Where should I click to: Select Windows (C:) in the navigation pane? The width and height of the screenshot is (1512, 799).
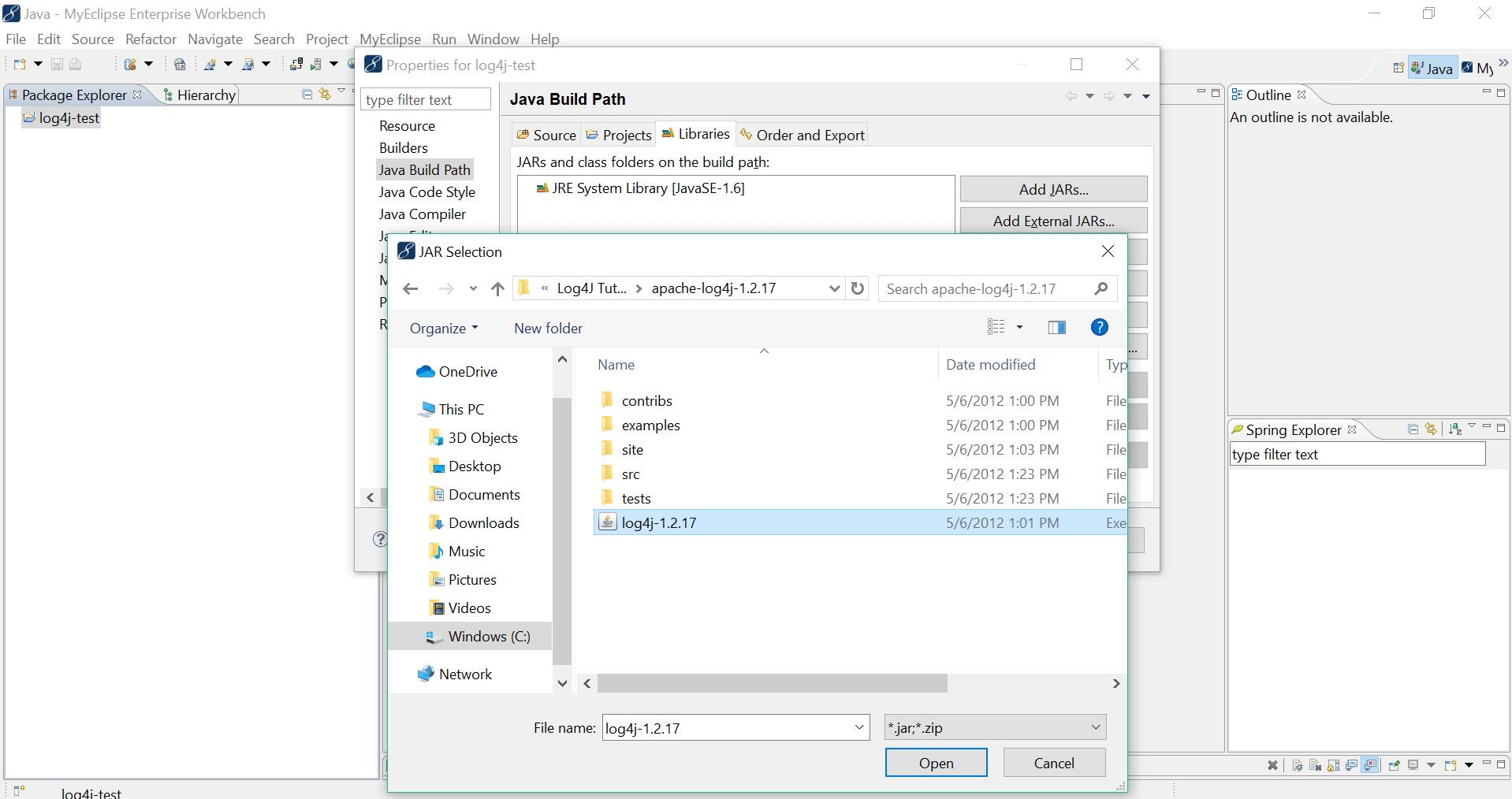470,636
